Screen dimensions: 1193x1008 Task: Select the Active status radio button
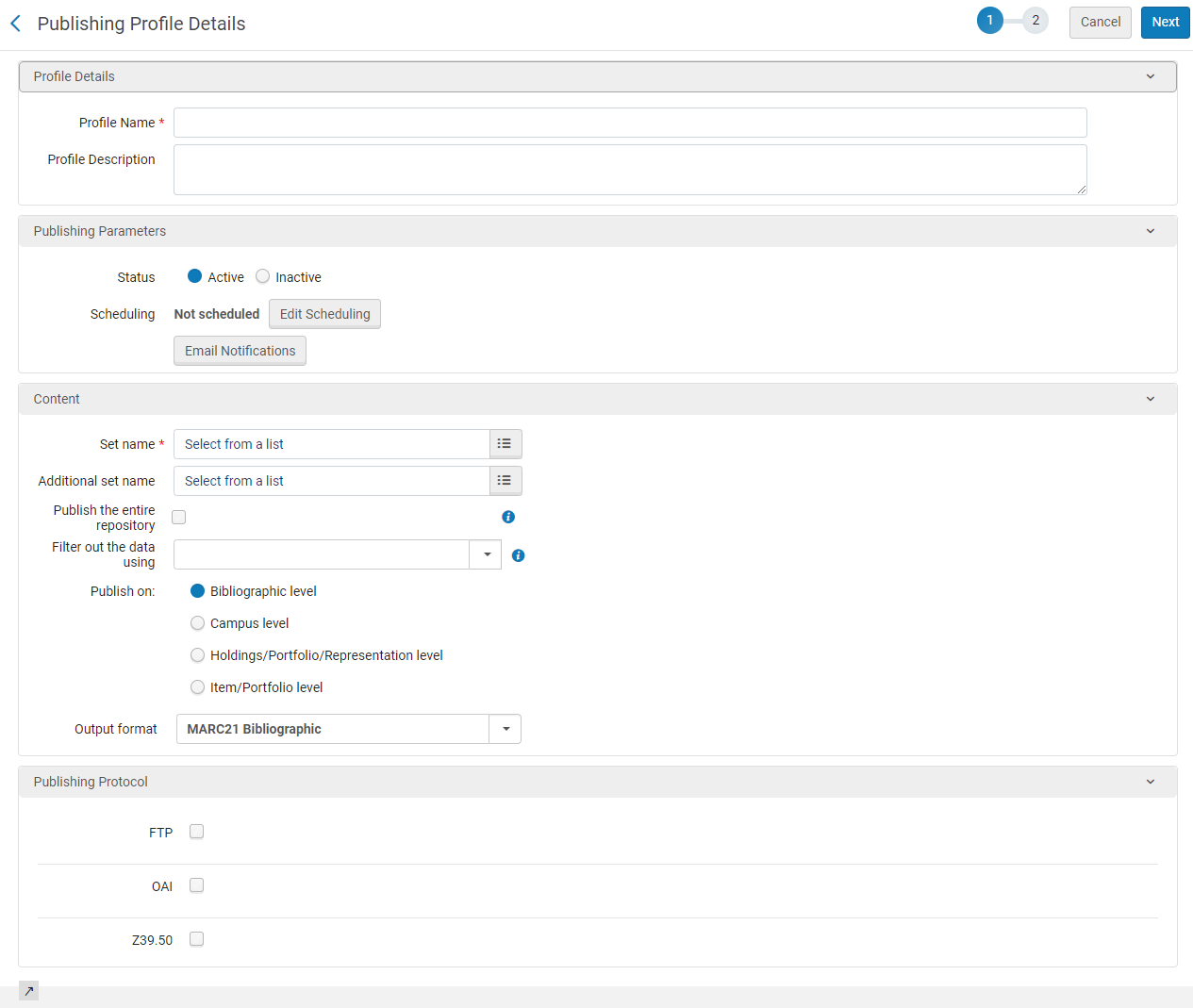[195, 276]
